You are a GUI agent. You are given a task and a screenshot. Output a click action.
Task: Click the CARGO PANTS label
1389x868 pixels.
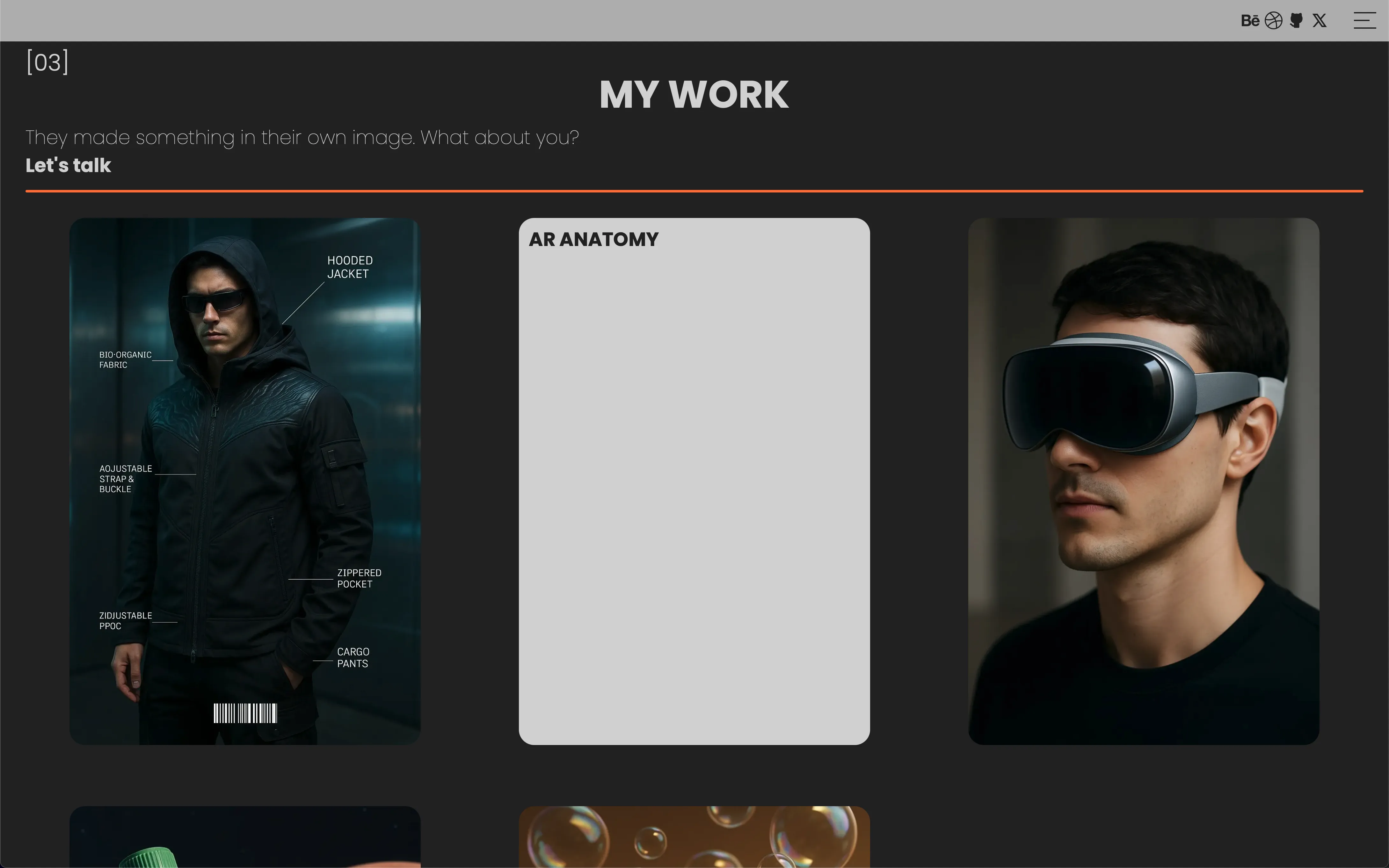[353, 657]
